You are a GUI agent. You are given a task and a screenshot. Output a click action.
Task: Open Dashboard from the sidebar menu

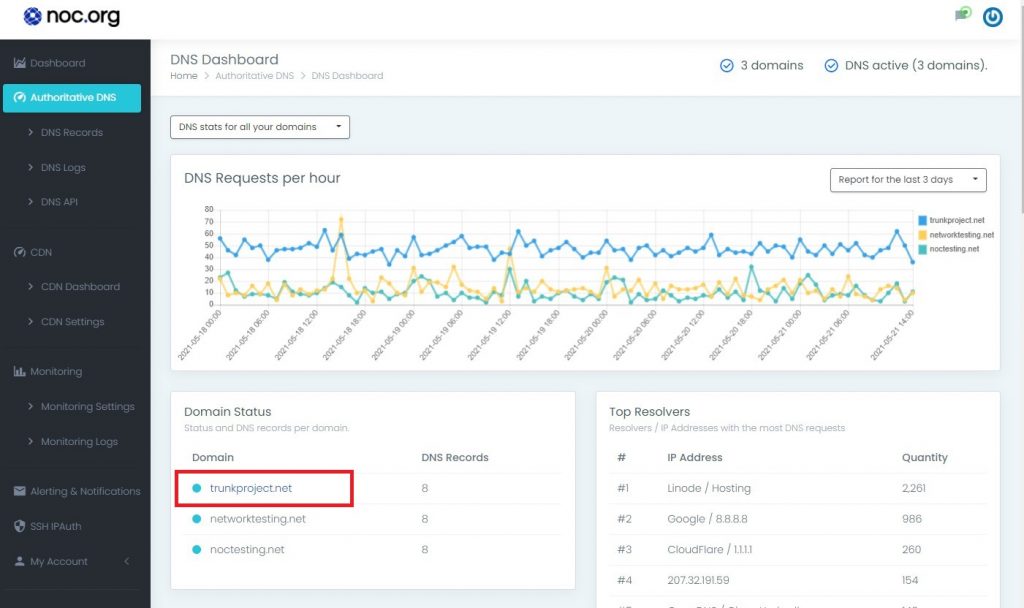click(57, 63)
